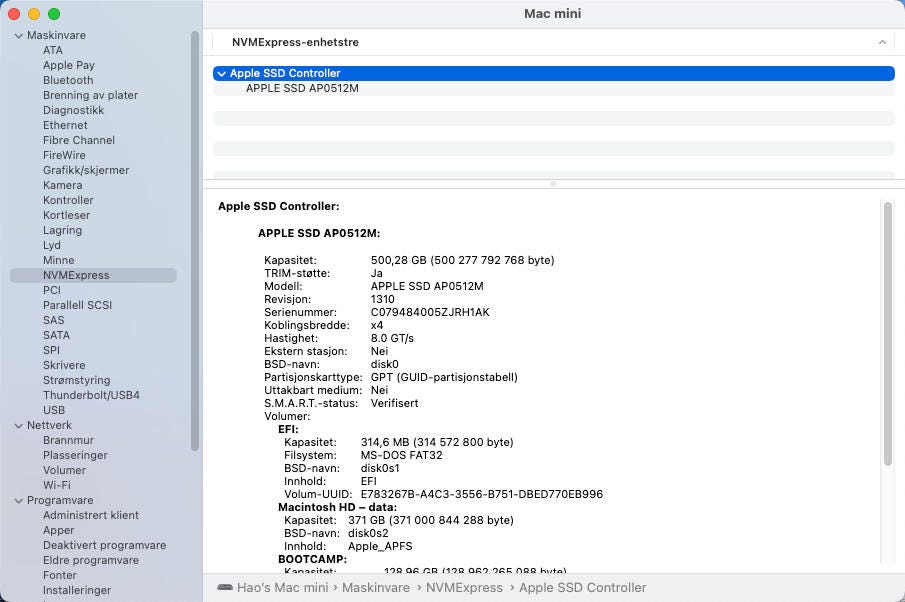Image resolution: width=905 pixels, height=602 pixels.
Task: Select SATA in the sidebar
Action: 56,335
